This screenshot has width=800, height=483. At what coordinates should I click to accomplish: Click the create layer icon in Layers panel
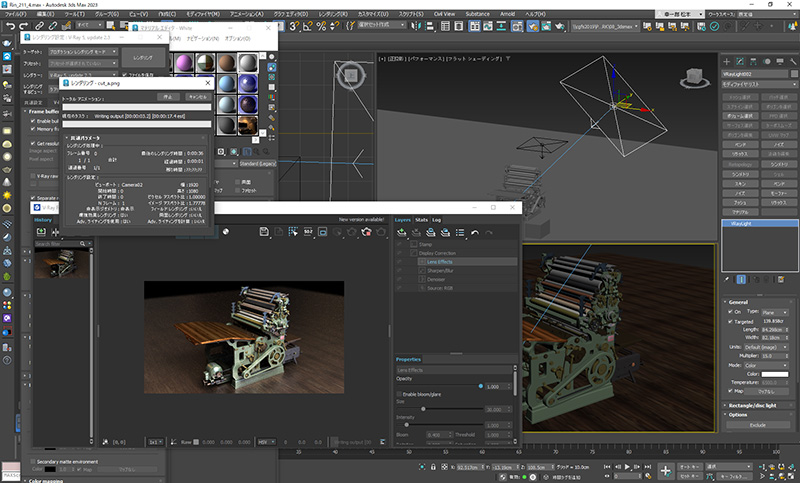point(402,233)
